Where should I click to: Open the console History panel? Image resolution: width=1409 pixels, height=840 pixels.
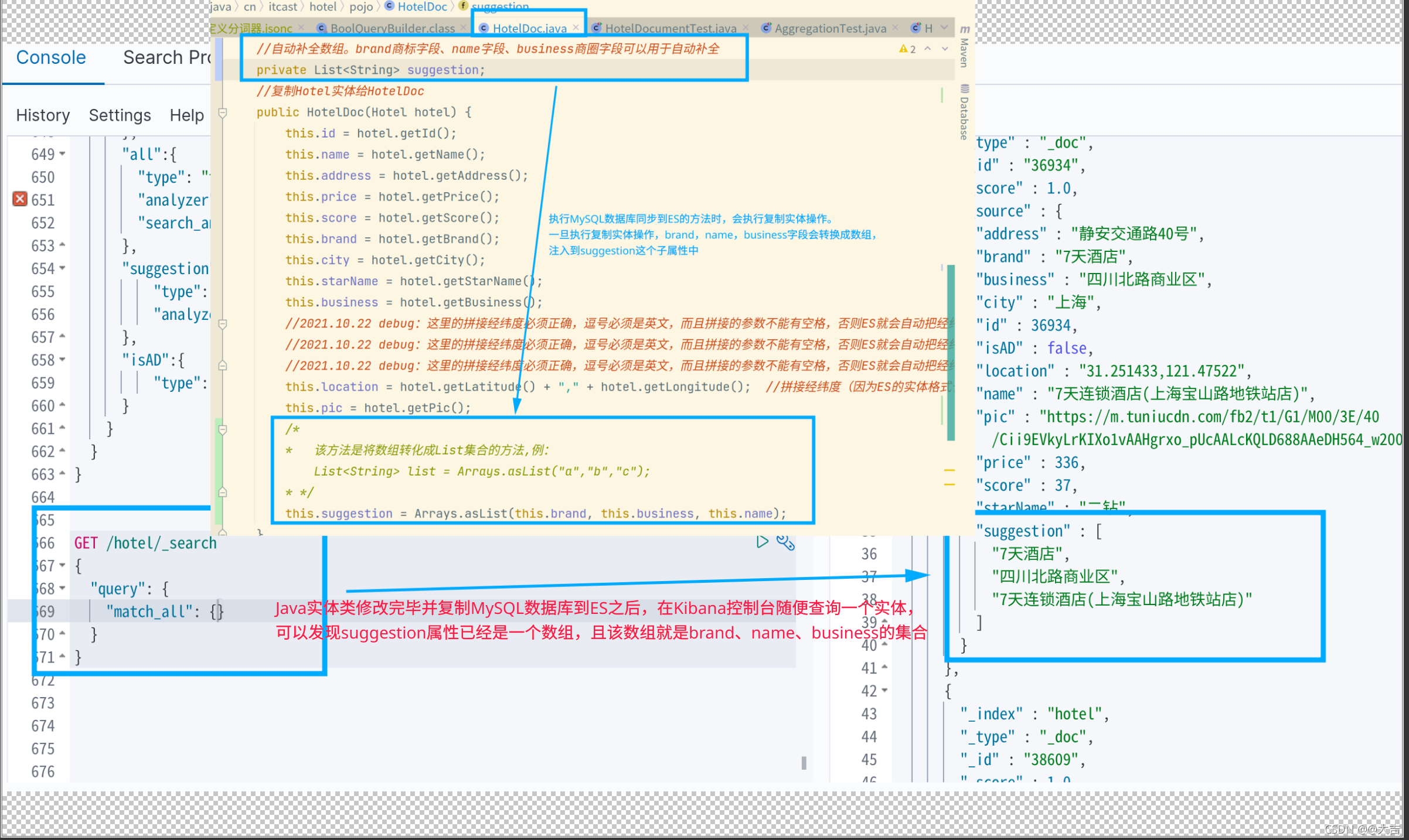[43, 115]
